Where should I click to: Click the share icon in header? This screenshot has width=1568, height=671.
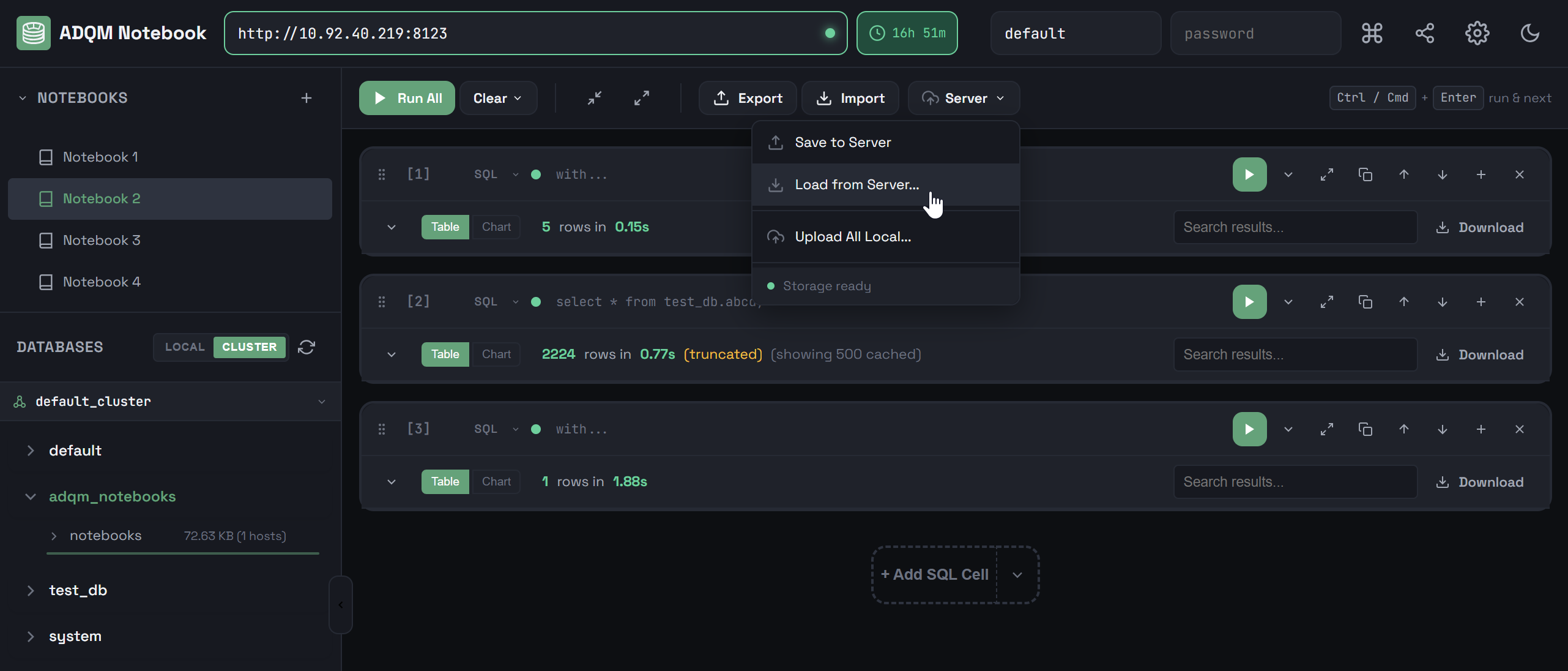(x=1424, y=33)
